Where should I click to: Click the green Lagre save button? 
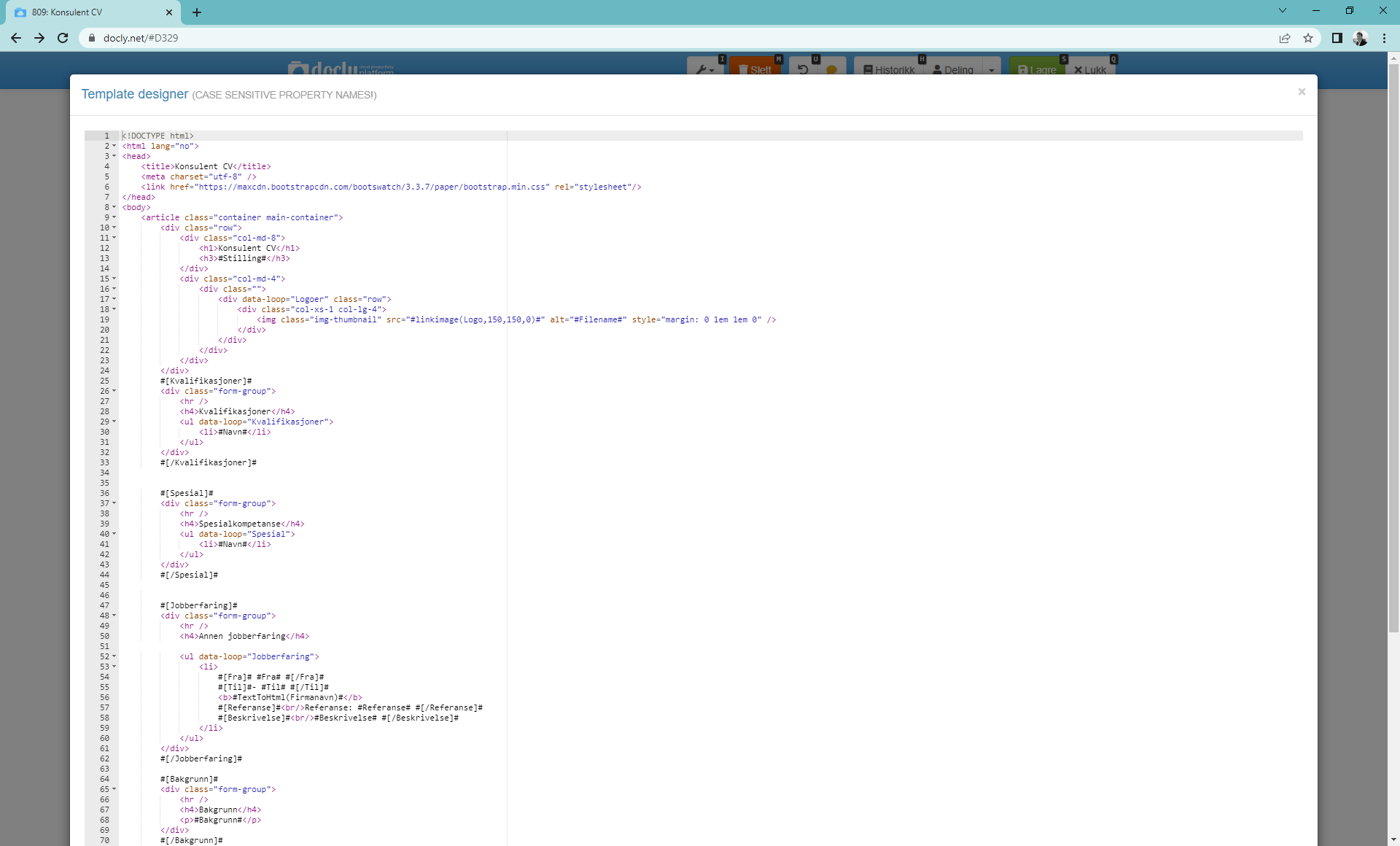(x=1037, y=69)
